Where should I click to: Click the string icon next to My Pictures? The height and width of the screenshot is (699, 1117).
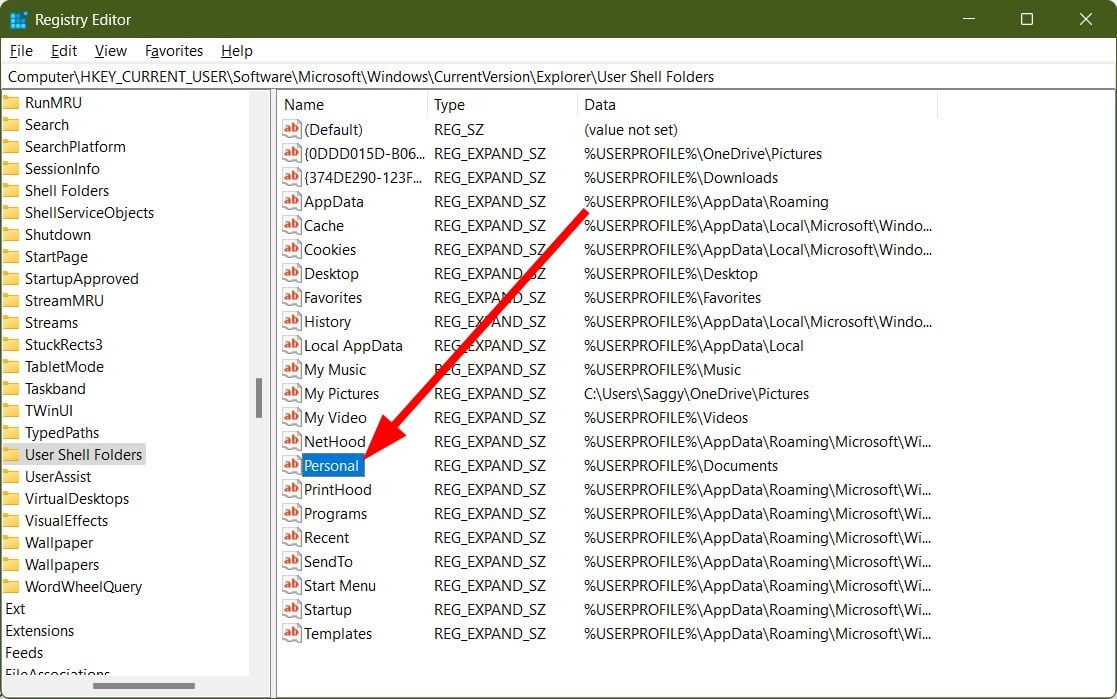click(291, 393)
